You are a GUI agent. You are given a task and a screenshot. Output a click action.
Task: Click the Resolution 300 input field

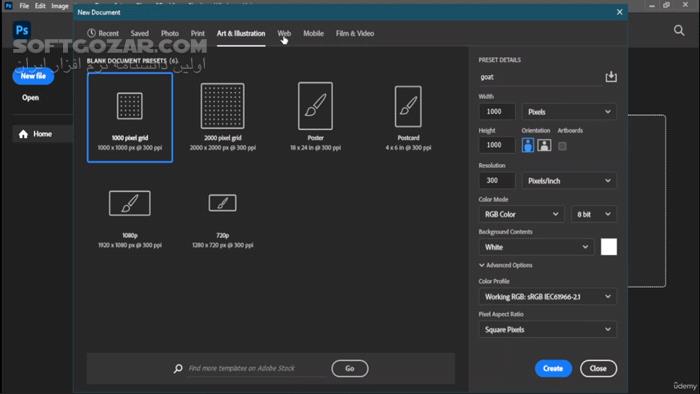pos(497,180)
